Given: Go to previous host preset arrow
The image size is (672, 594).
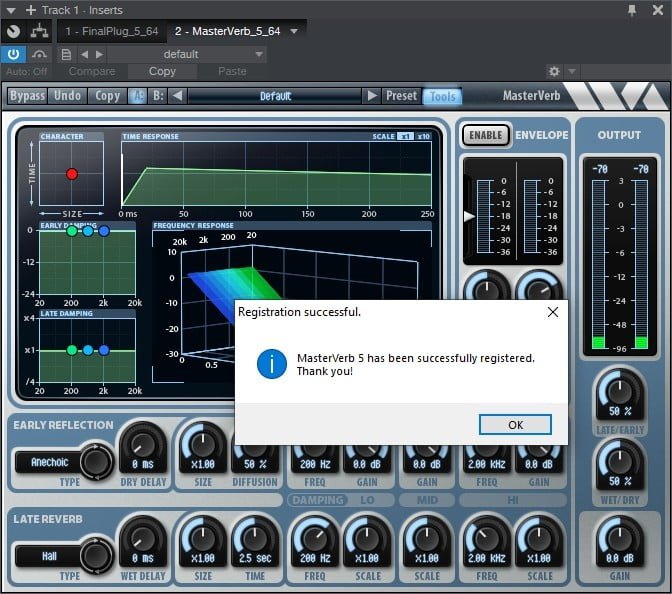Looking at the screenshot, I should coord(84,54).
